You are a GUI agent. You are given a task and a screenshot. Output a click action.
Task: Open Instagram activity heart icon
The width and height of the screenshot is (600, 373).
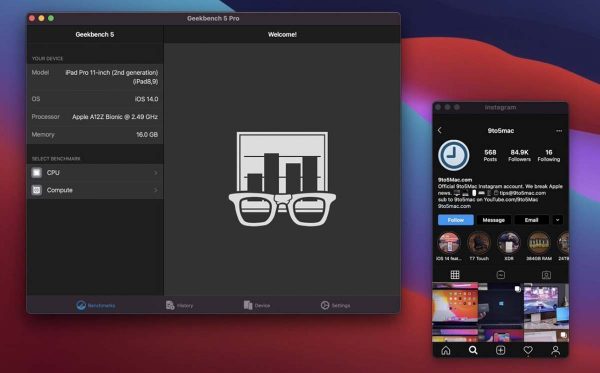(528, 350)
